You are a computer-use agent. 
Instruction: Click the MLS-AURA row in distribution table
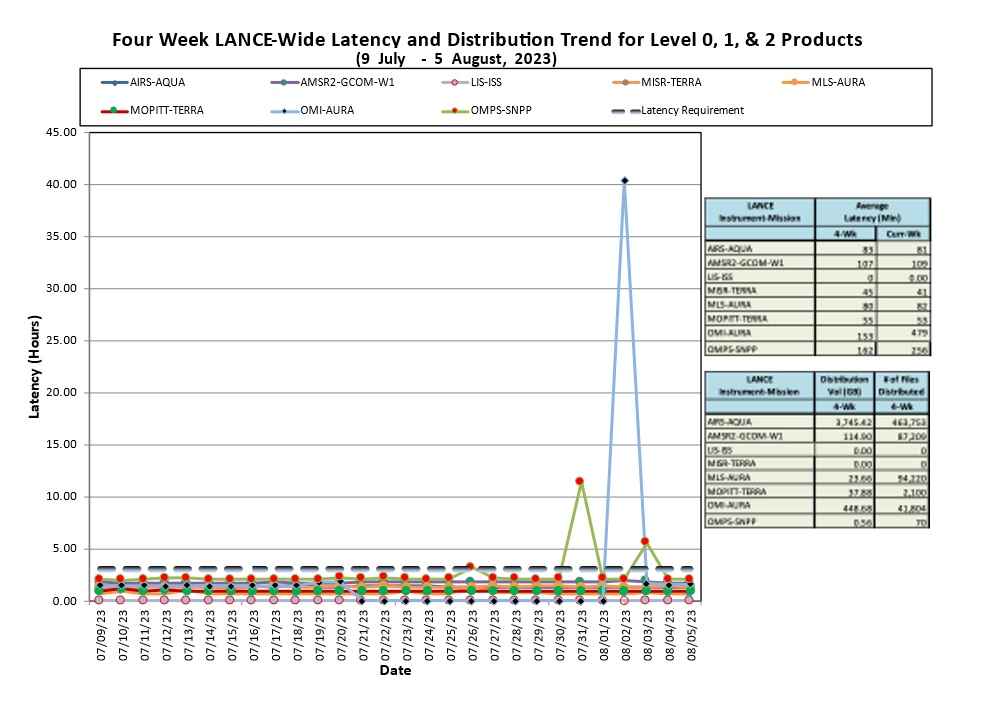[x=817, y=478]
